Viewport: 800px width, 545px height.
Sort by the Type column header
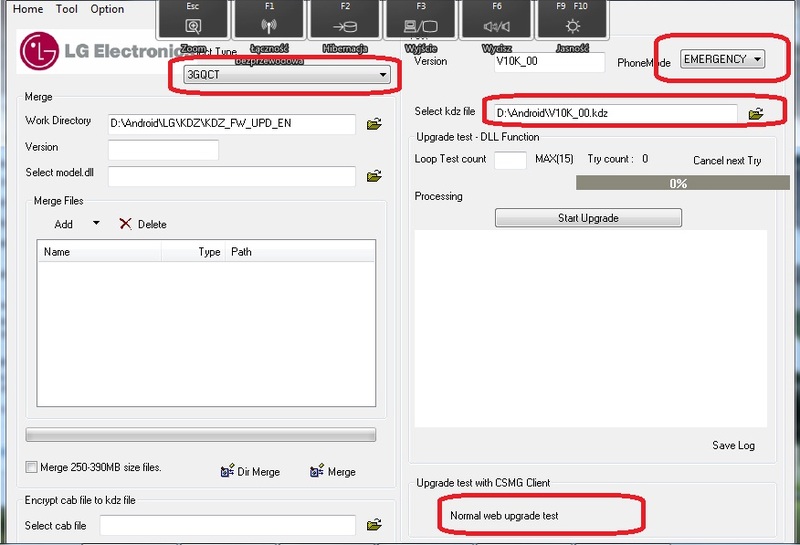[193, 252]
